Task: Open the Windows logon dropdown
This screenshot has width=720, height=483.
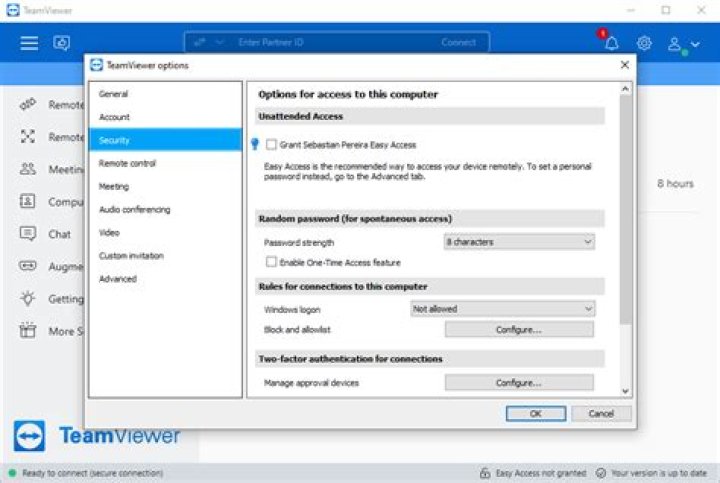Action: click(x=503, y=309)
